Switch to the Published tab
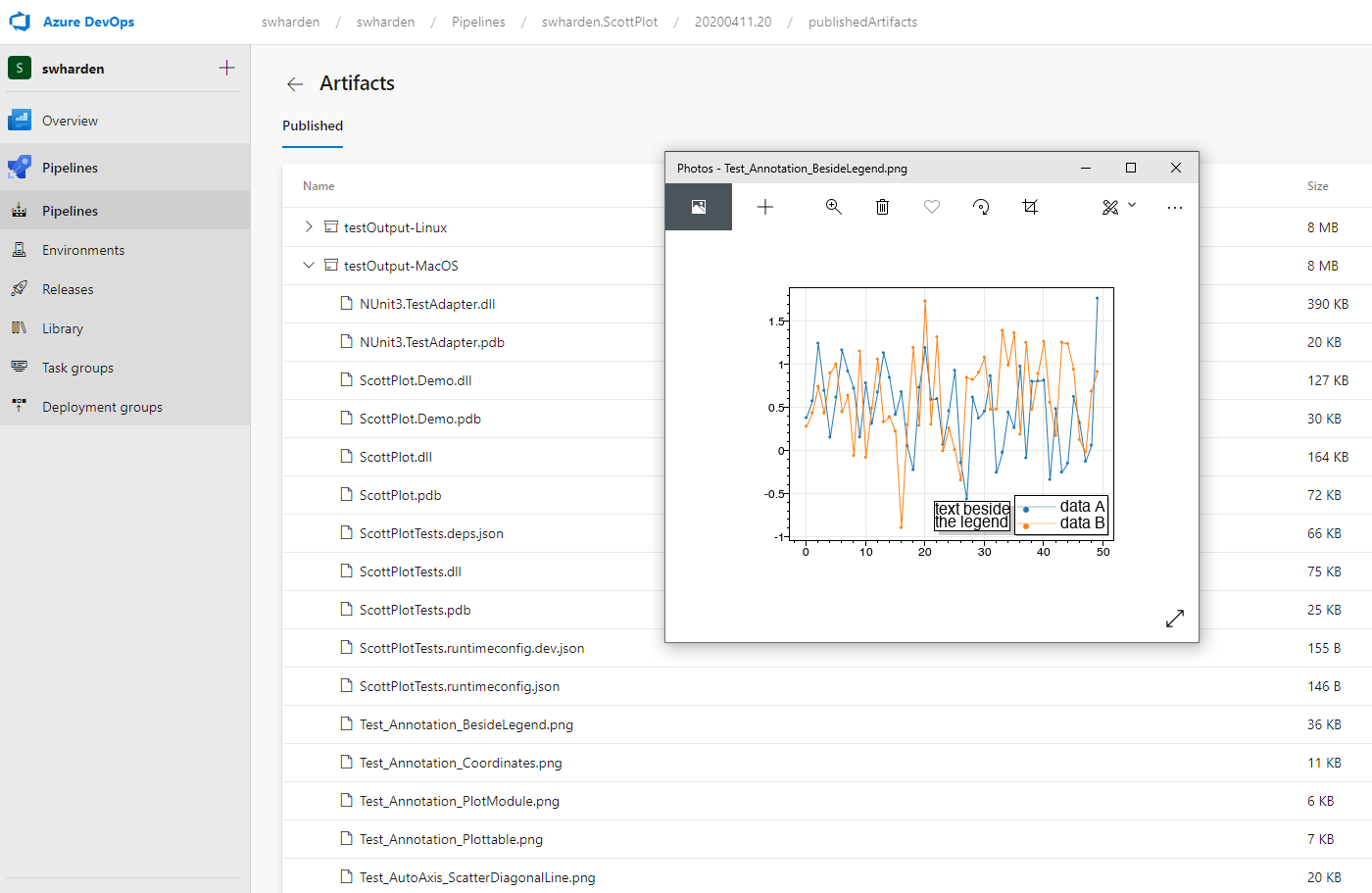 (x=312, y=126)
